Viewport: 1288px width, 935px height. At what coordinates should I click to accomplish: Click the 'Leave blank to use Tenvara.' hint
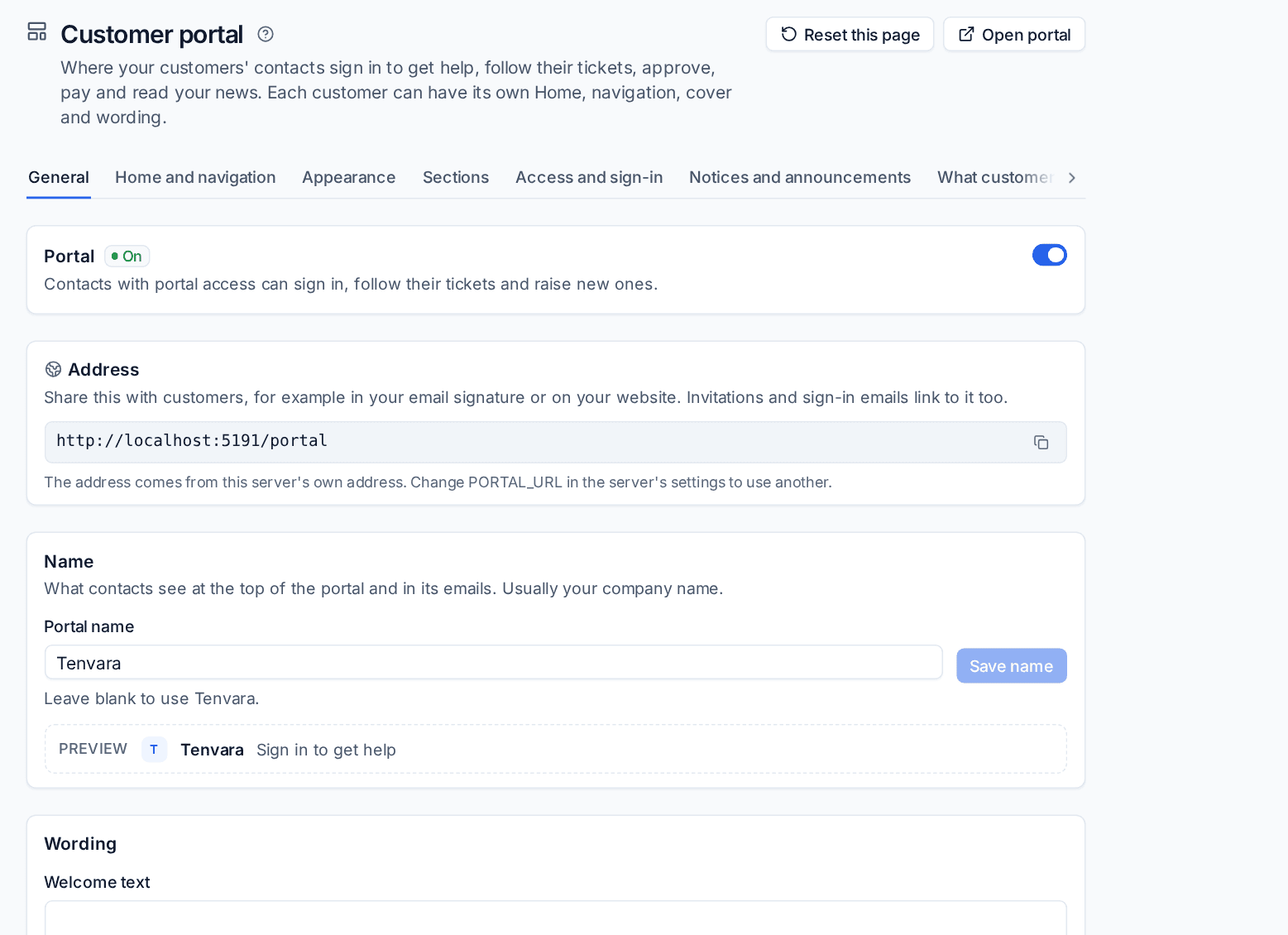tap(151, 698)
